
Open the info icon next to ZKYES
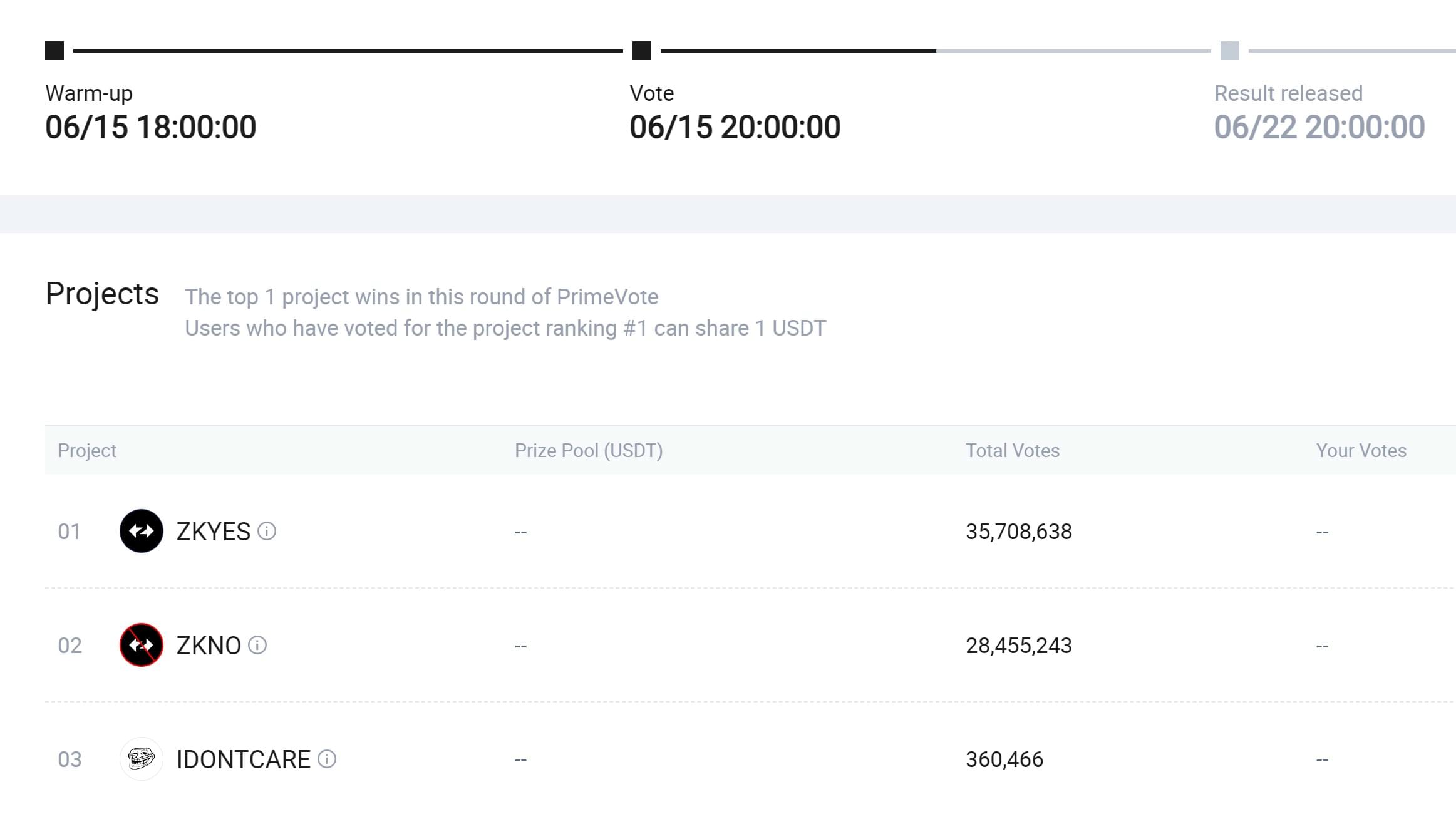(x=267, y=531)
